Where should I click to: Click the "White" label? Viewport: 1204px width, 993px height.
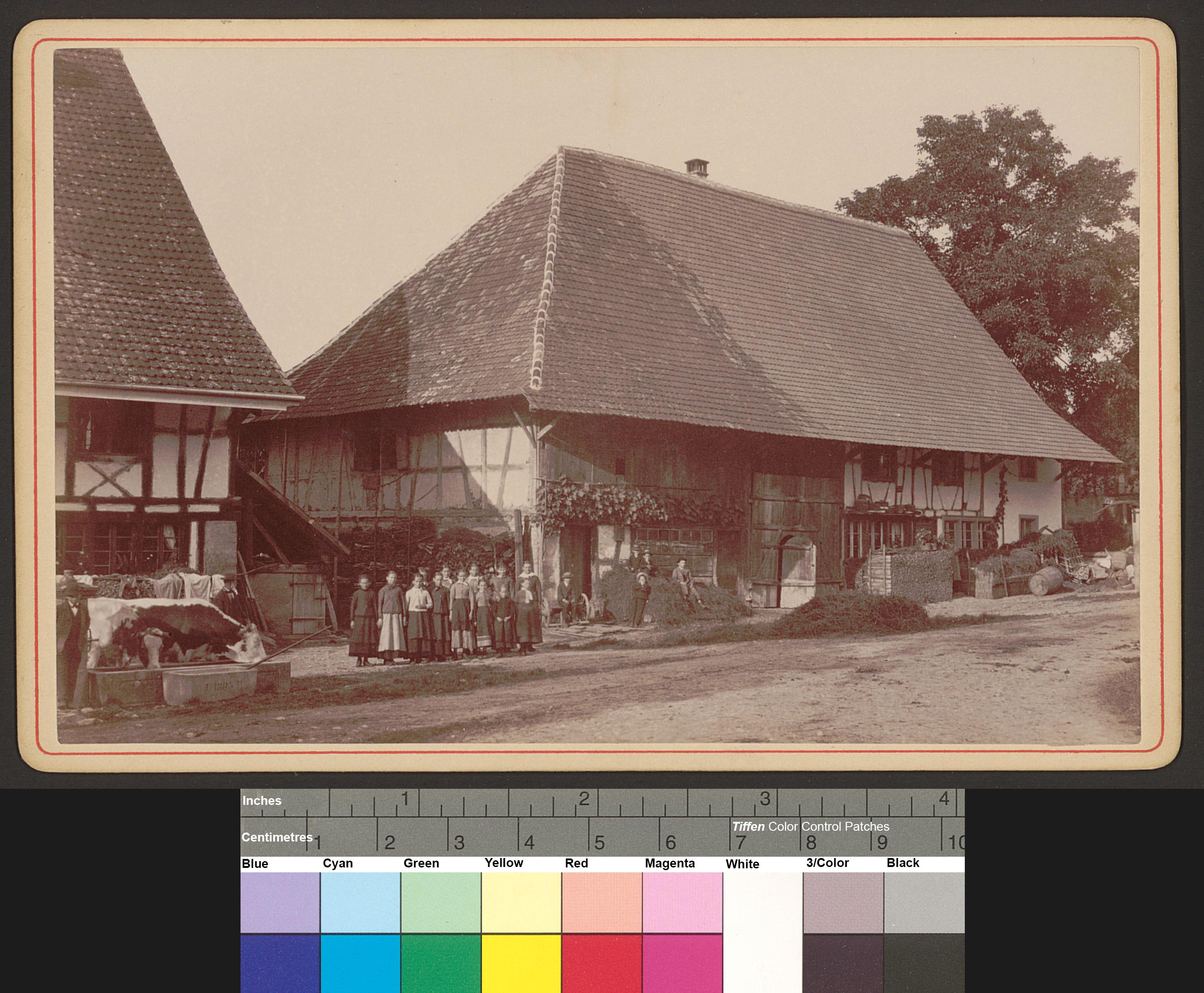point(742,864)
